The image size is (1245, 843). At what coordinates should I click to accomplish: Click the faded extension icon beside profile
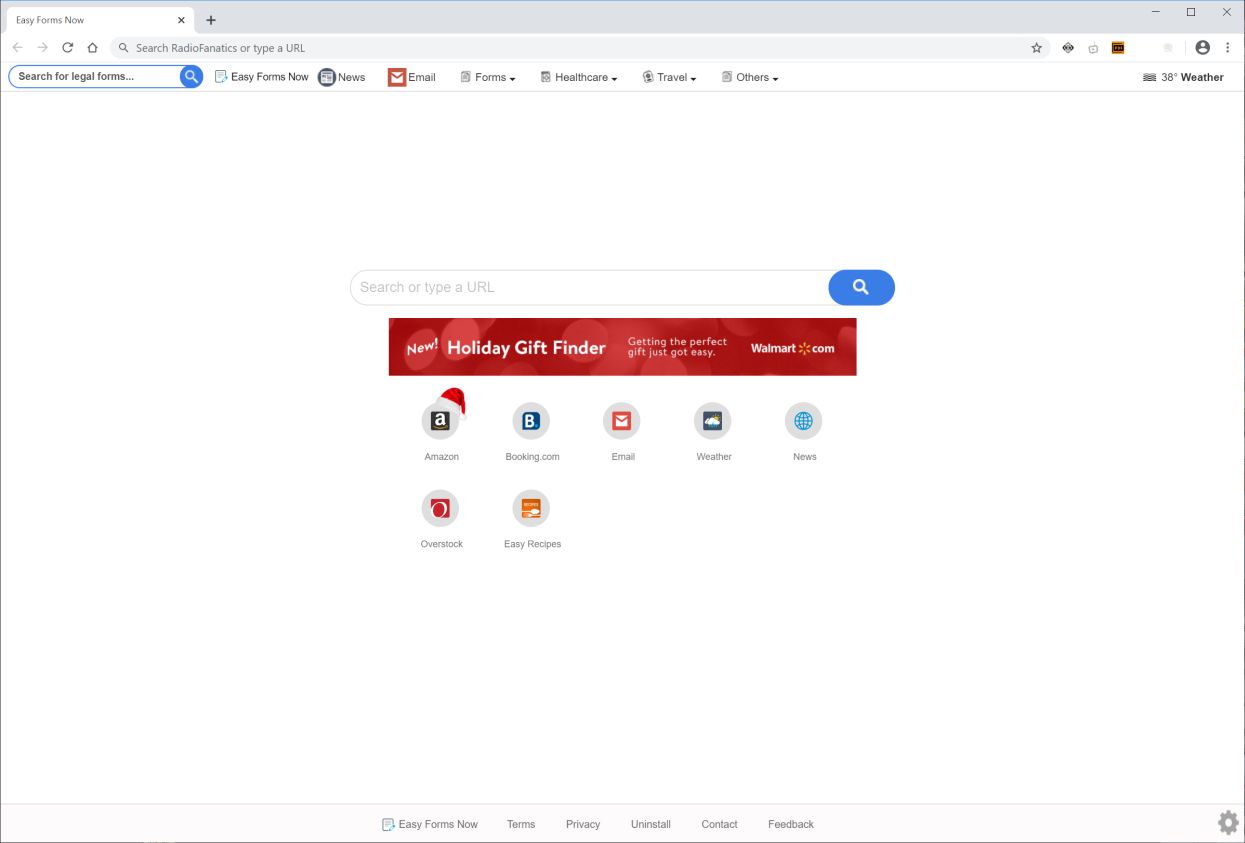click(1168, 48)
